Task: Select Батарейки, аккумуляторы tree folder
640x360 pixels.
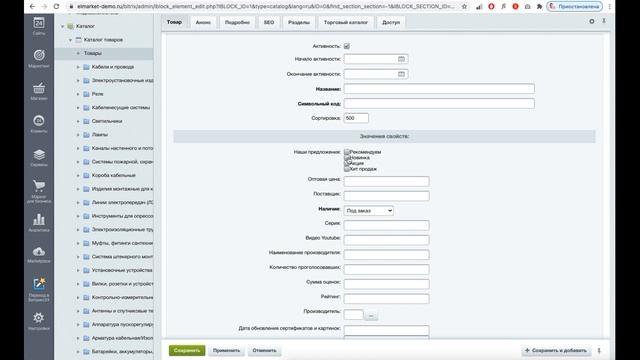Action: pyautogui.click(x=122, y=351)
